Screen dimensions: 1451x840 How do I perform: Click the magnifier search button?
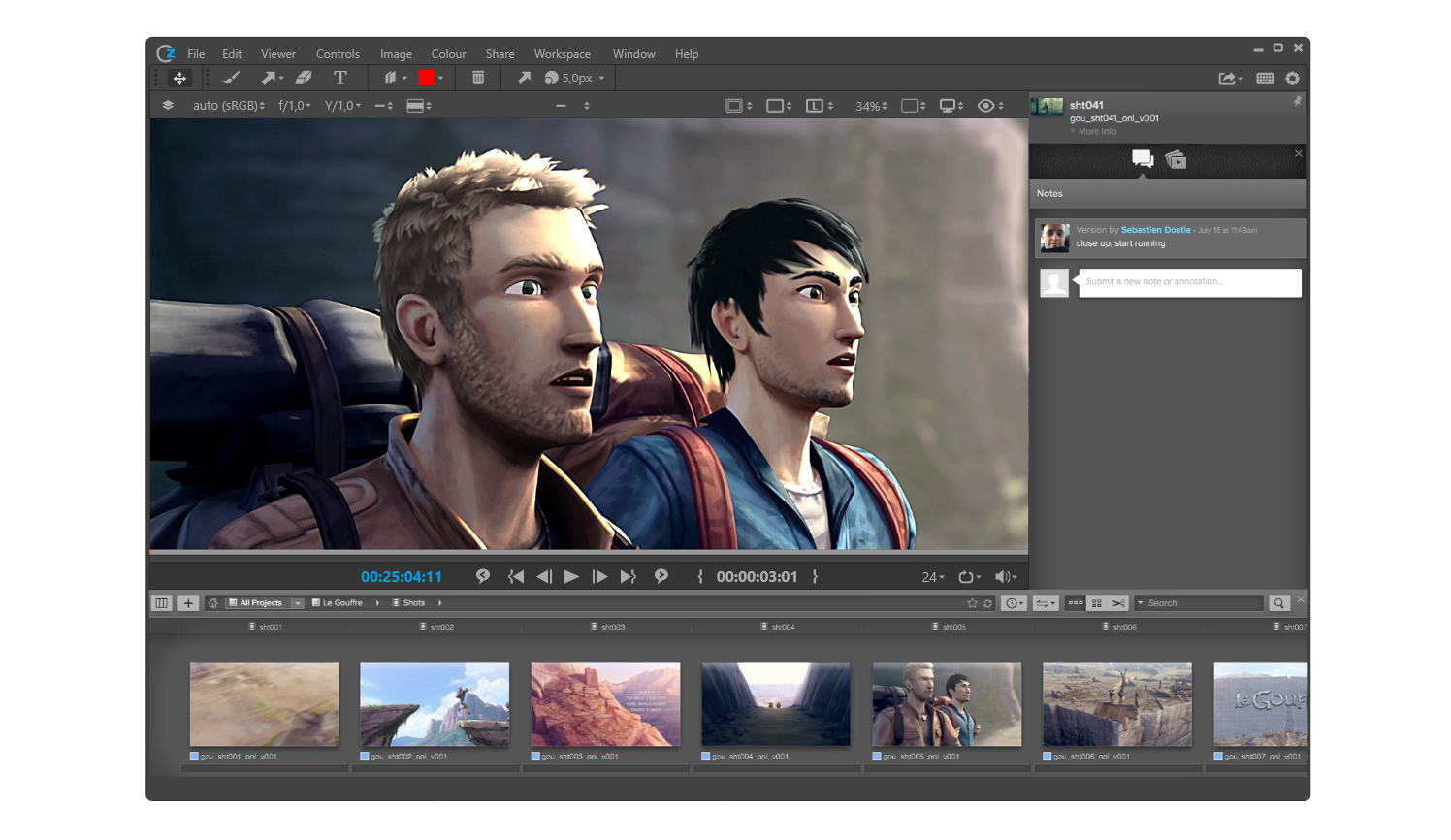click(1279, 603)
